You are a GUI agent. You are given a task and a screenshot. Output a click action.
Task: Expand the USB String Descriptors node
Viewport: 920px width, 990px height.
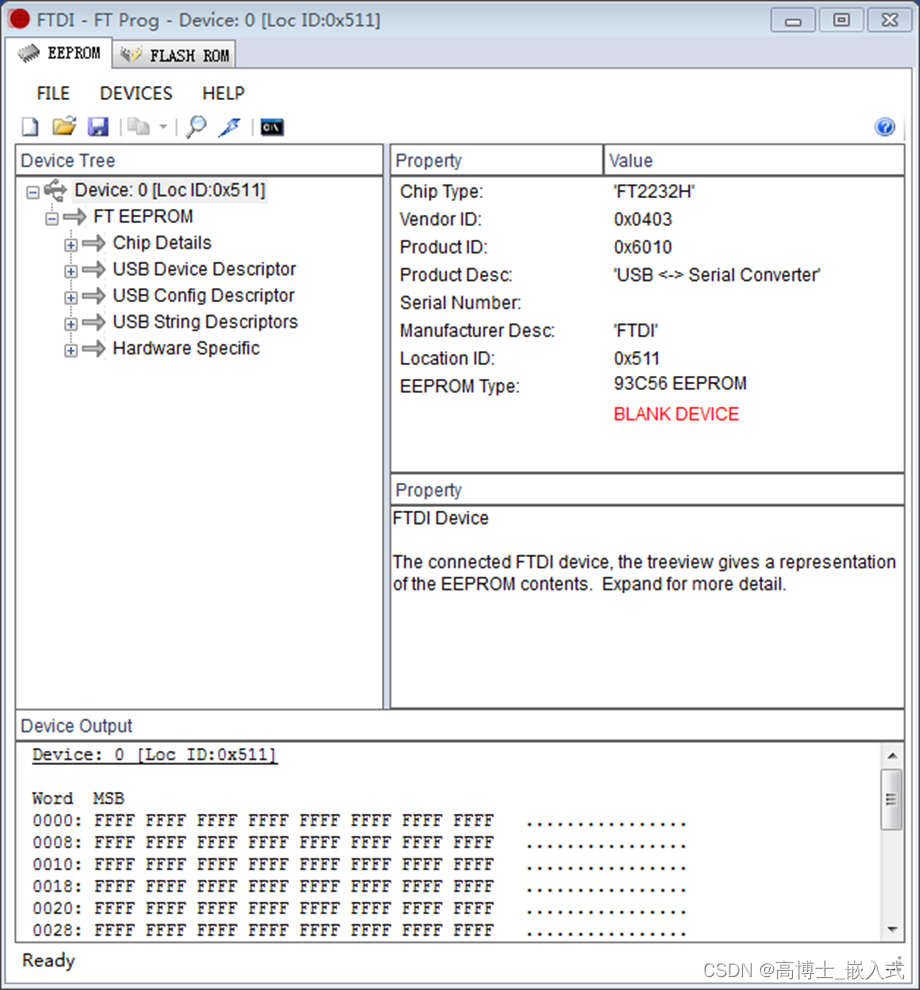(71, 324)
